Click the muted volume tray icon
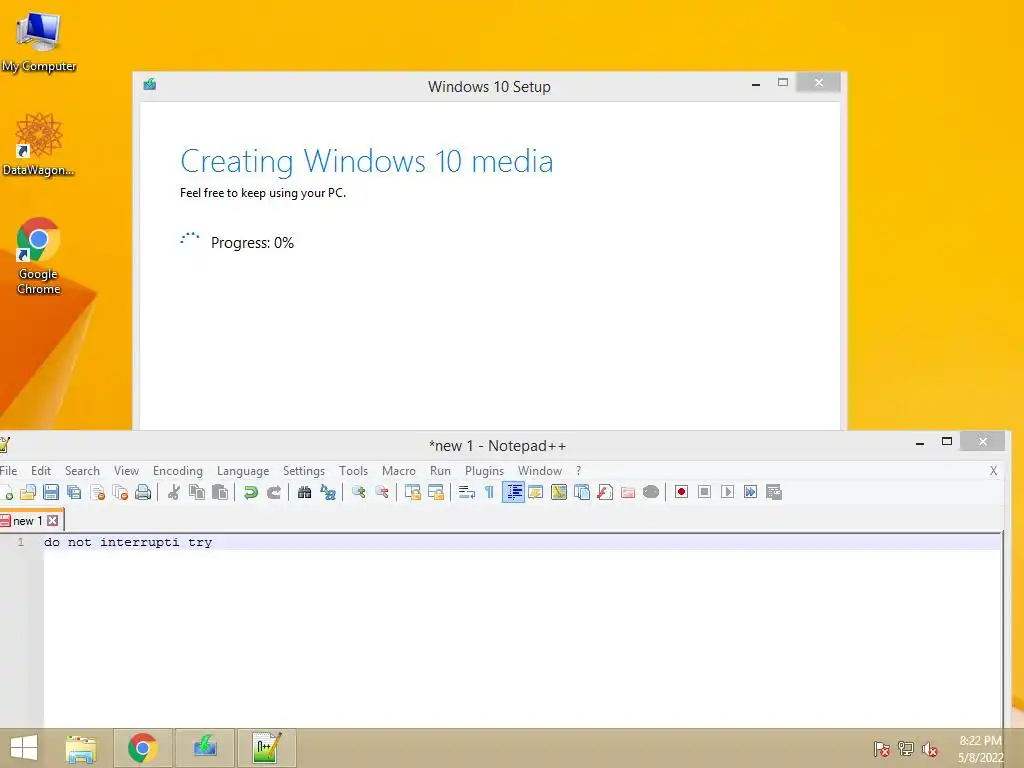1024x768 pixels. tap(929, 749)
